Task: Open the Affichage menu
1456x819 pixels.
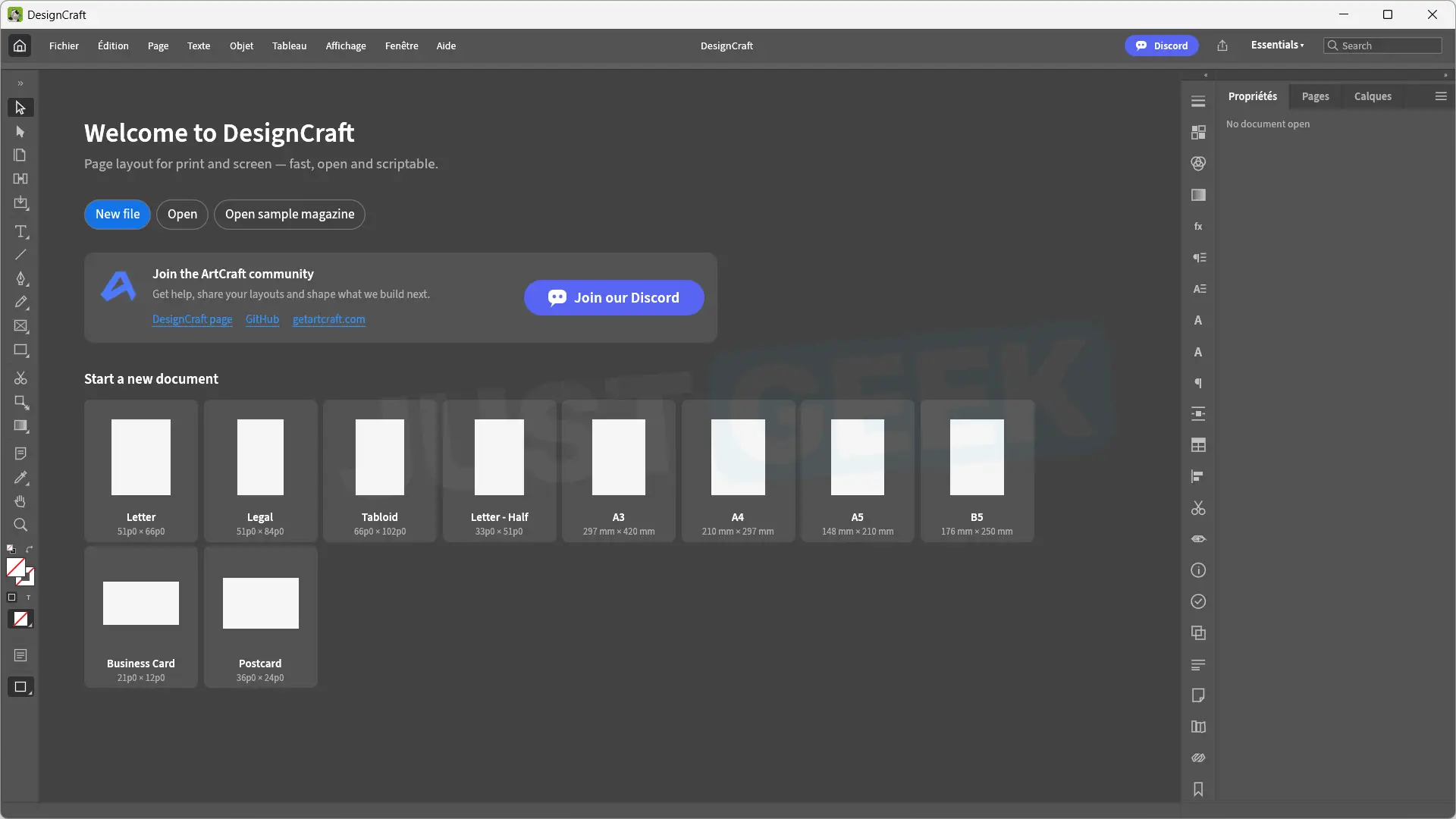Action: click(346, 45)
